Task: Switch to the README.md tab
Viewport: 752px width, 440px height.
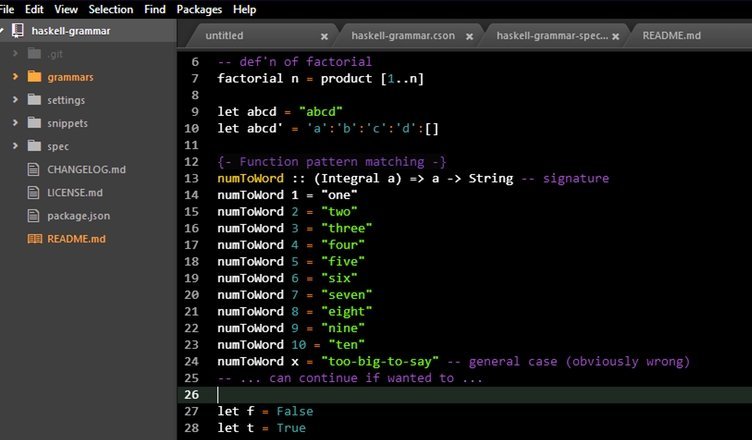Action: coord(671,35)
